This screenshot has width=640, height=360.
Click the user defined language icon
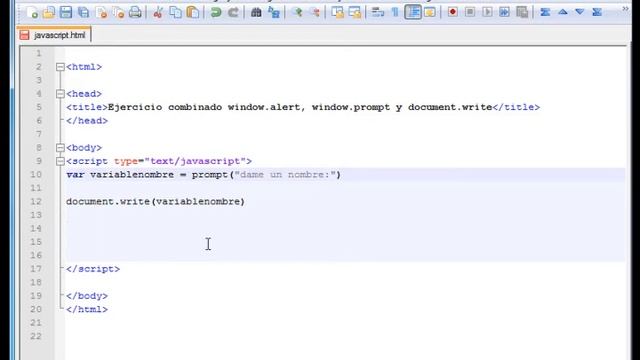coord(430,13)
